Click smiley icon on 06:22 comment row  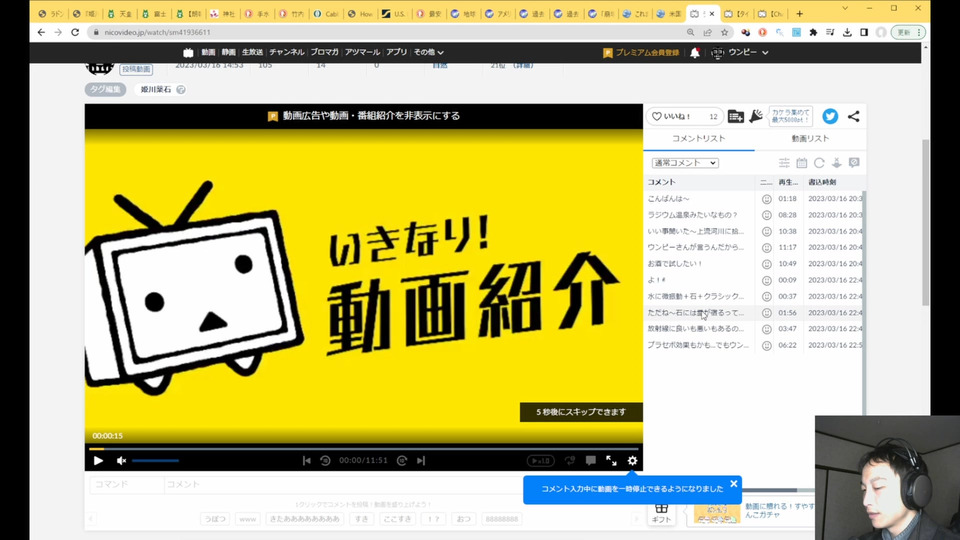(x=766, y=345)
